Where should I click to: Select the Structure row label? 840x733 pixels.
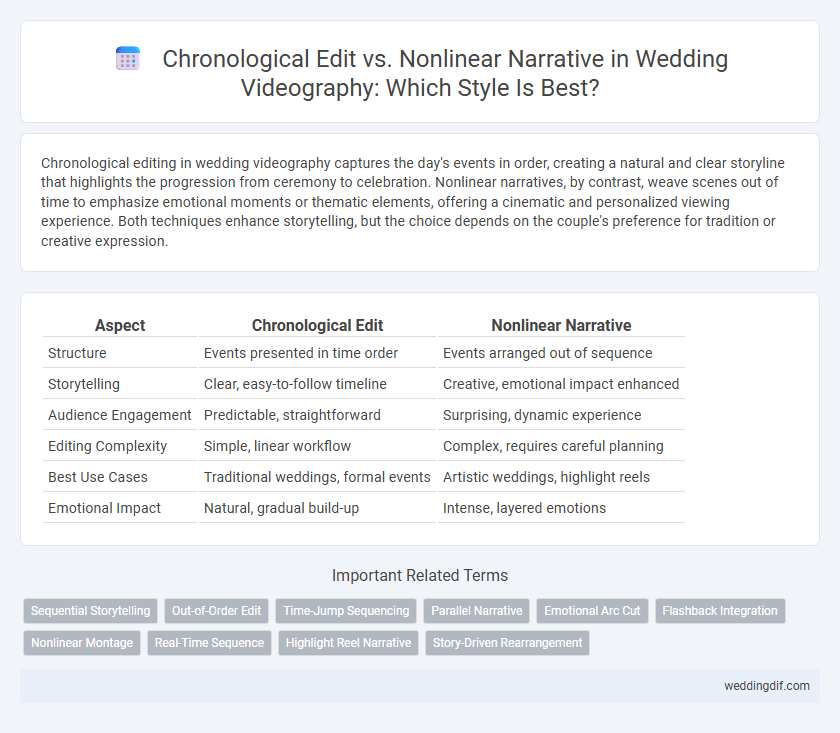tap(77, 353)
